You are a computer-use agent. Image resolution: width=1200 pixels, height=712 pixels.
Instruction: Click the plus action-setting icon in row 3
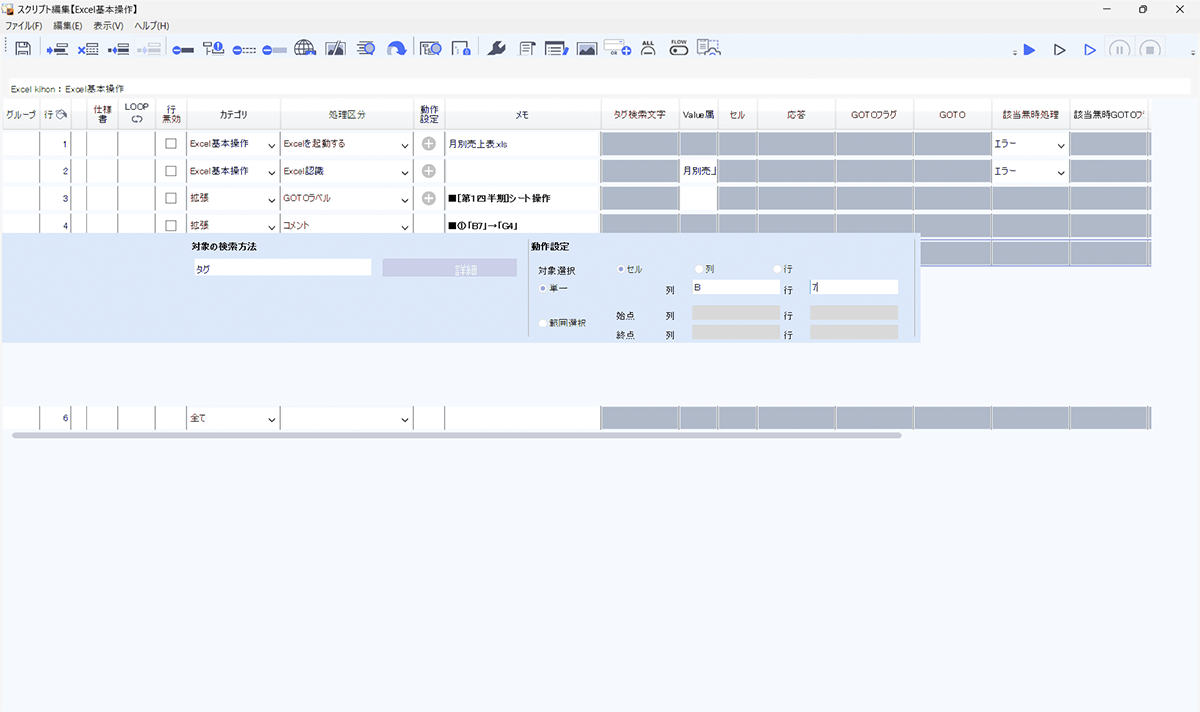pyautogui.click(x=428, y=198)
